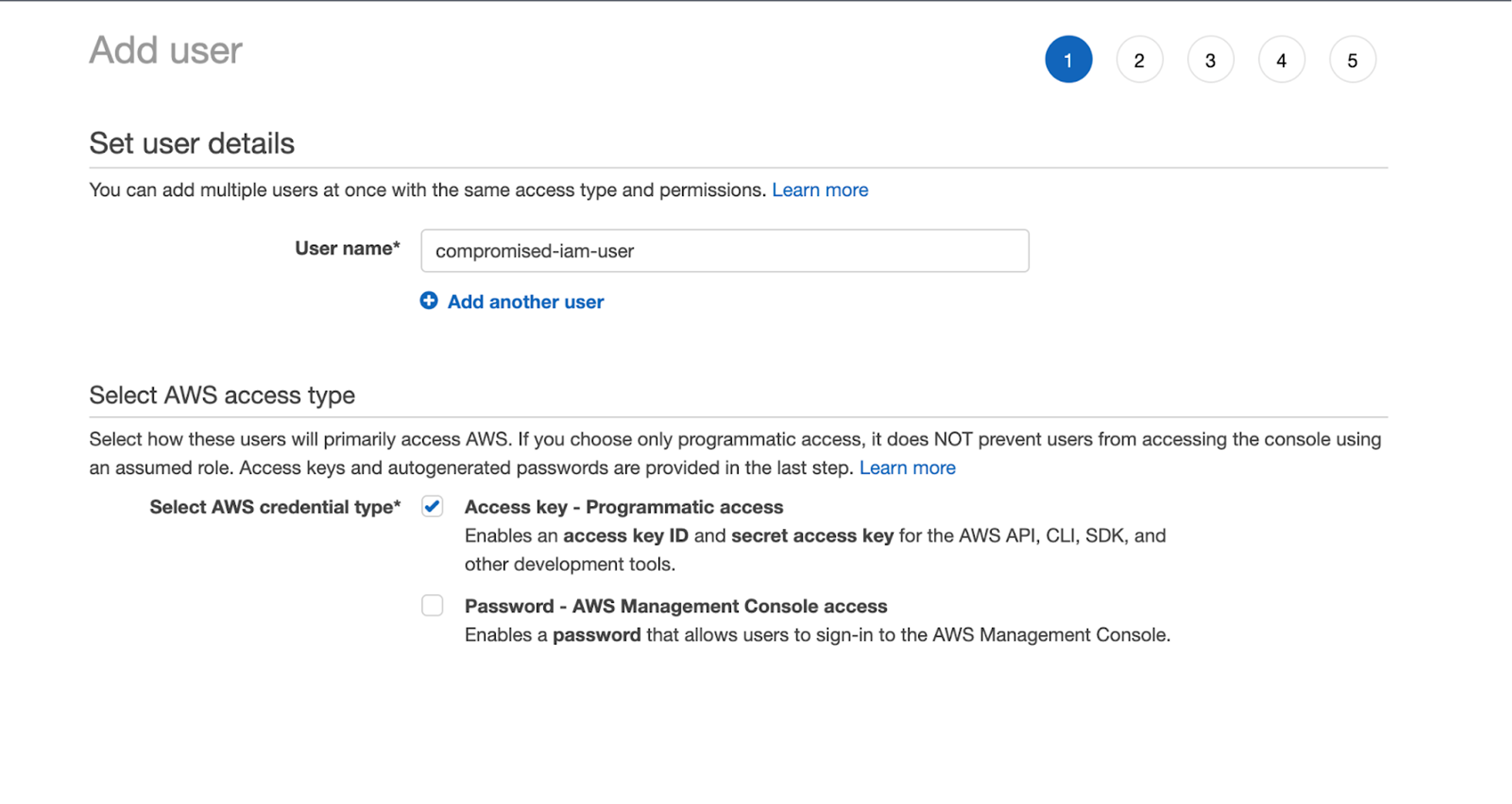This screenshot has height=804, width=1512.
Task: Jump to wizard step 2
Action: pyautogui.click(x=1139, y=60)
